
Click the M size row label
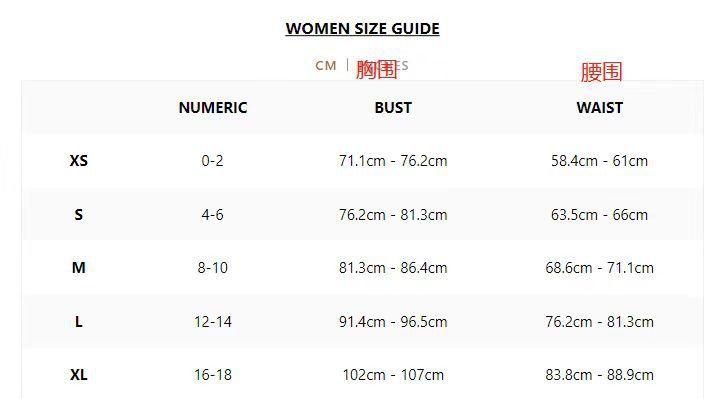(79, 268)
